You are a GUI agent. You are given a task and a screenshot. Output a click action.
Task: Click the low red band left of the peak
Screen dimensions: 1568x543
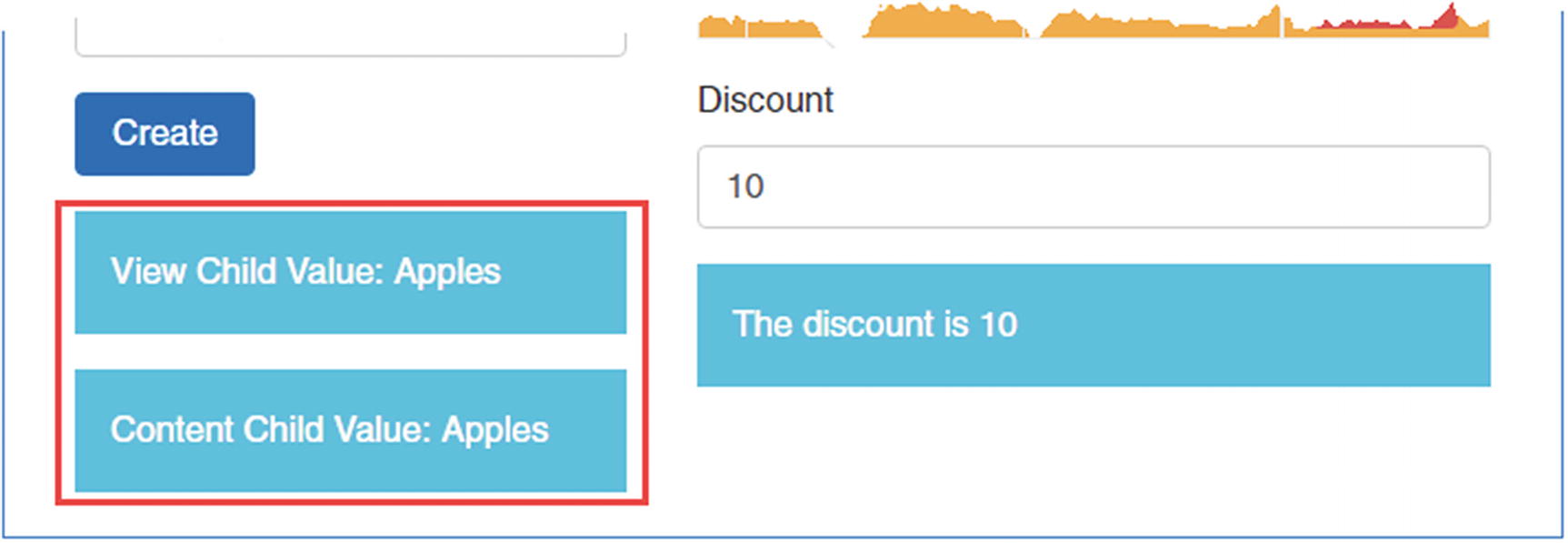pos(1363,25)
